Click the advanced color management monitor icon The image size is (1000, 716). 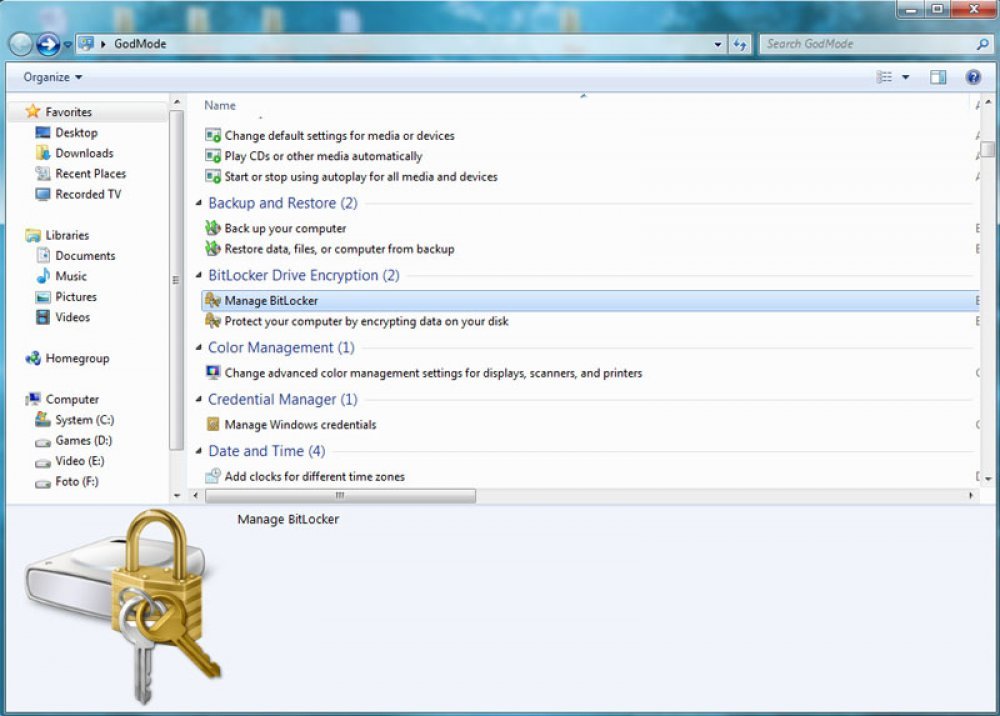tap(213, 372)
